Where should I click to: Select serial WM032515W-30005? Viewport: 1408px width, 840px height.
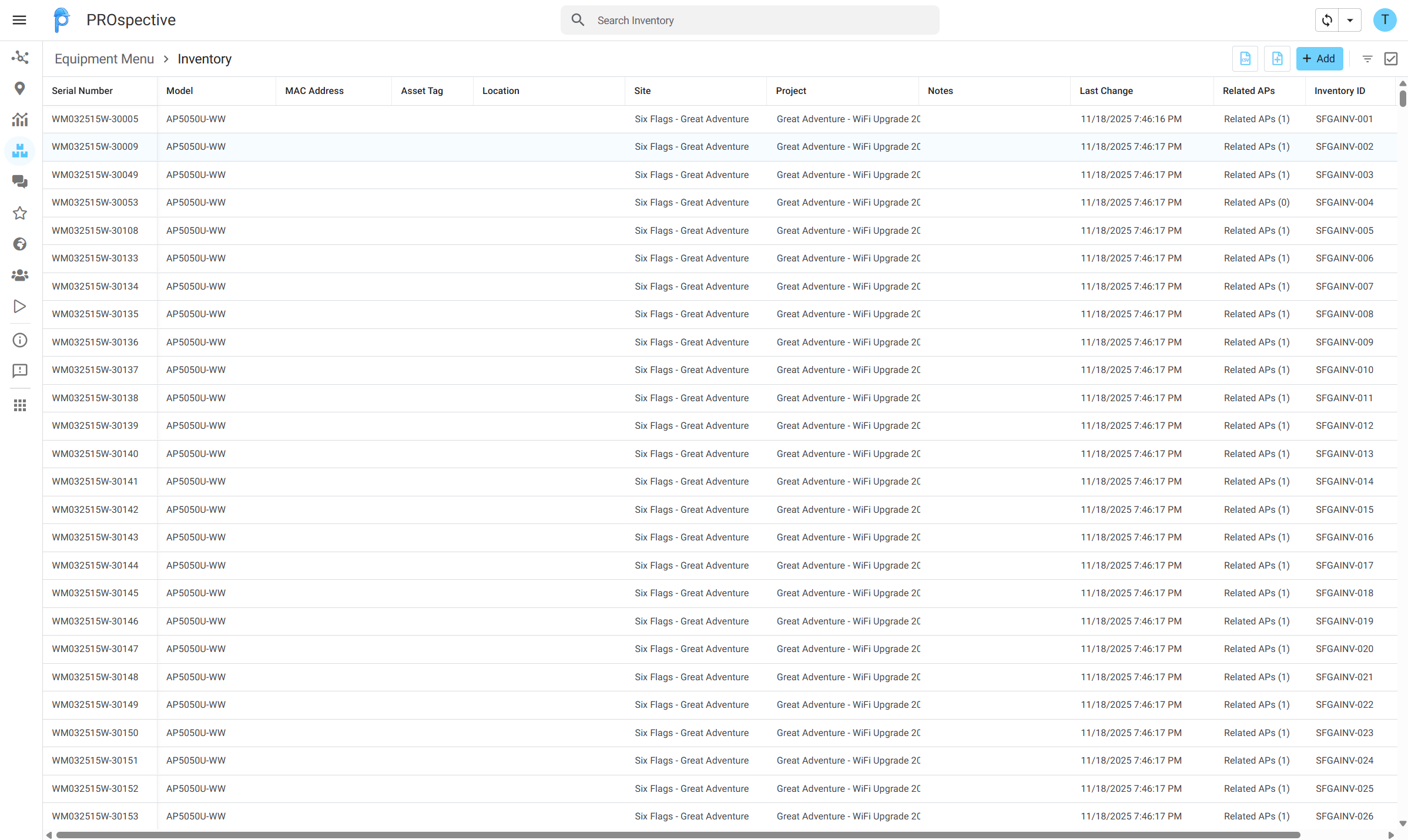95,119
